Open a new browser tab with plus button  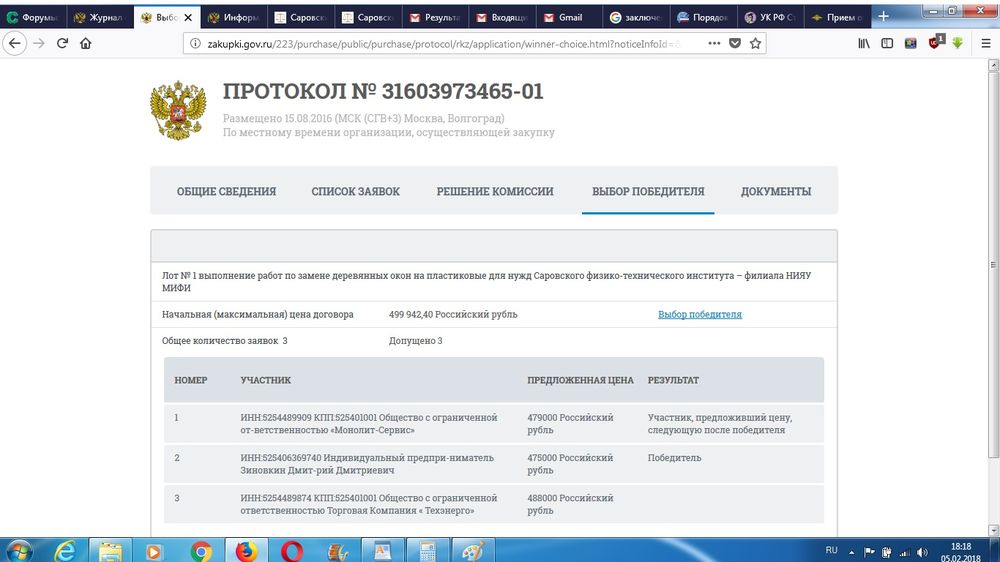point(882,17)
